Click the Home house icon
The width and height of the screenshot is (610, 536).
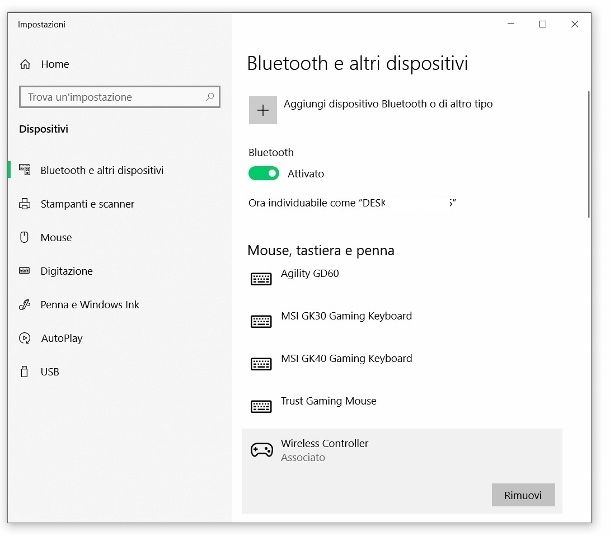pyautogui.click(x=25, y=64)
